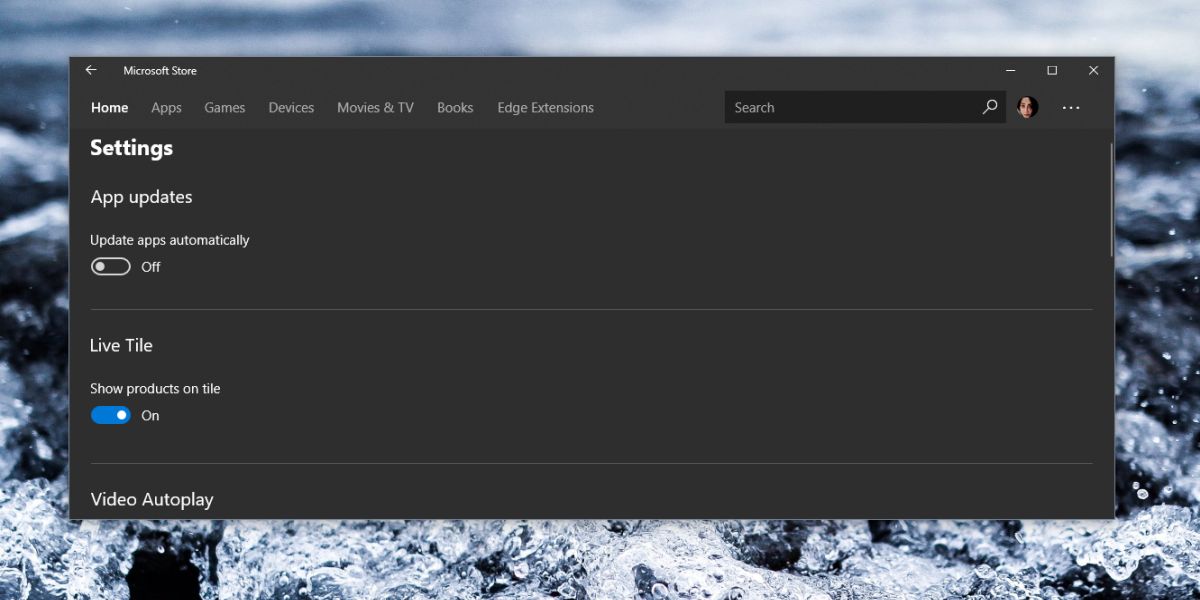Disable Show products on tile toggle

point(111,415)
